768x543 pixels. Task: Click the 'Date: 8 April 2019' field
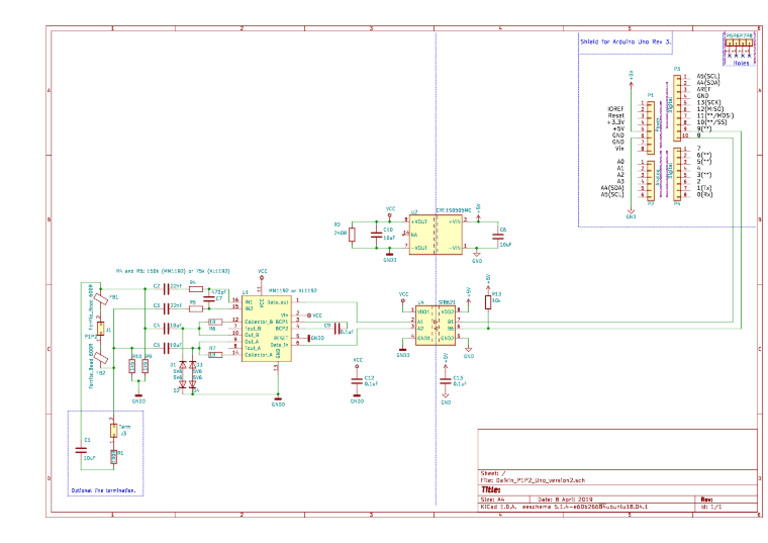(565, 499)
